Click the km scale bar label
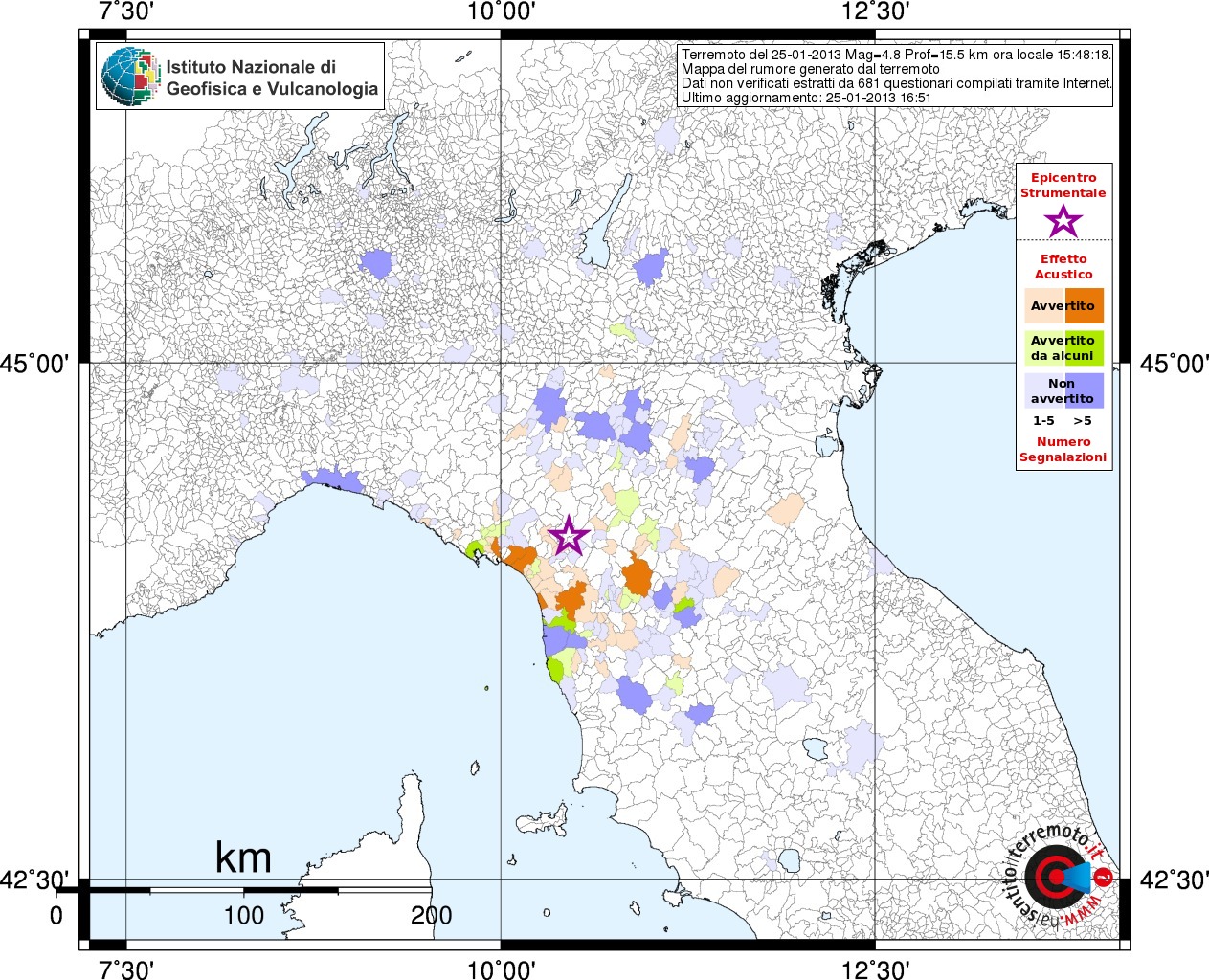This screenshot has height=980, width=1209. [243, 857]
